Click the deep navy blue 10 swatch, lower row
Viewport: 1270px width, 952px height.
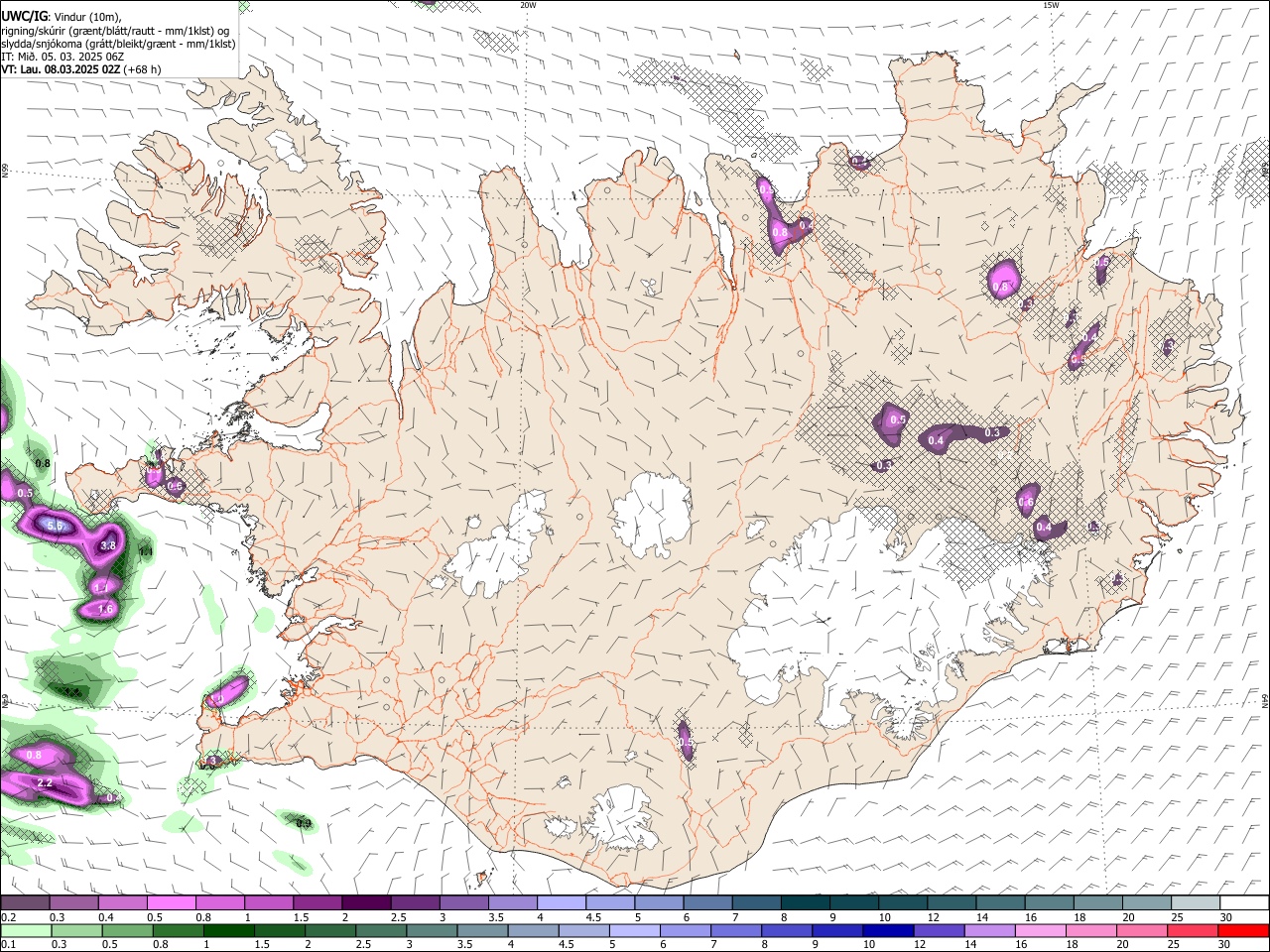click(x=887, y=931)
